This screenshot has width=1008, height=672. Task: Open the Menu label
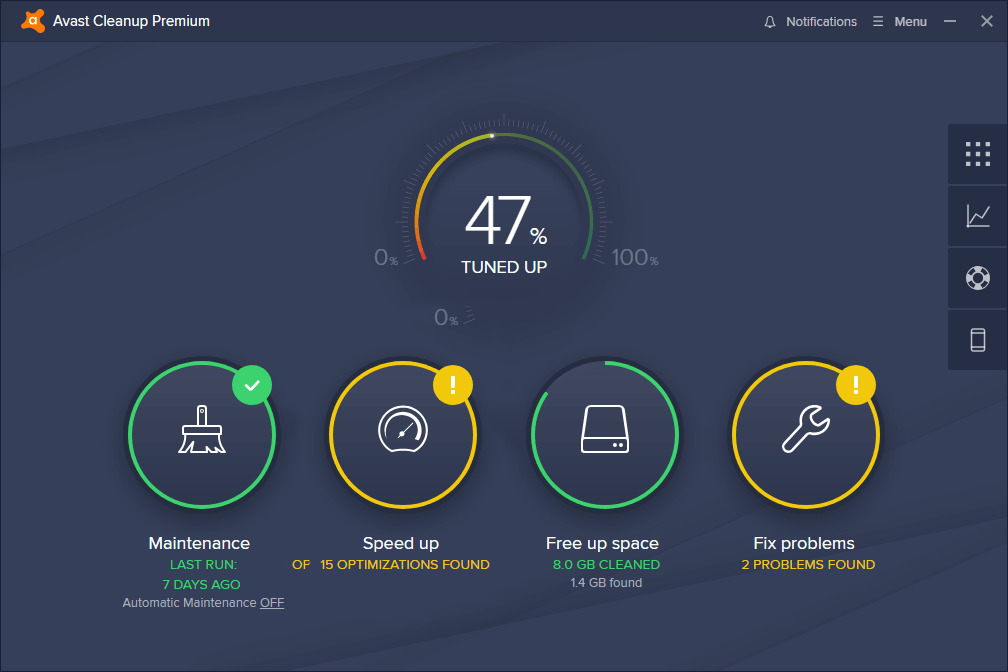coord(910,21)
